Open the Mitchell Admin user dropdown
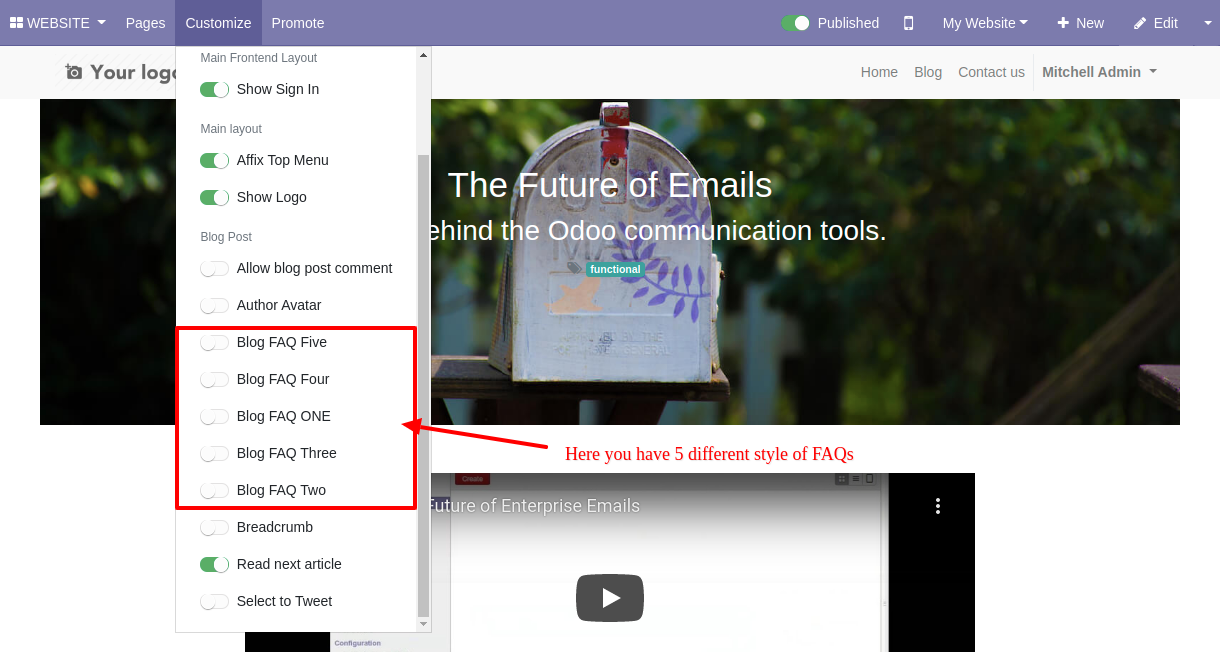The width and height of the screenshot is (1220, 652). point(1099,72)
